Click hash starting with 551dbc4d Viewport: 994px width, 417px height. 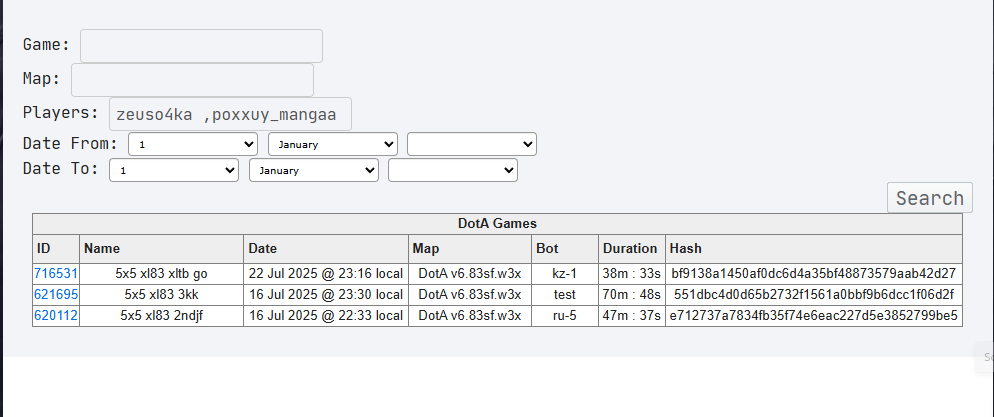coord(814,295)
